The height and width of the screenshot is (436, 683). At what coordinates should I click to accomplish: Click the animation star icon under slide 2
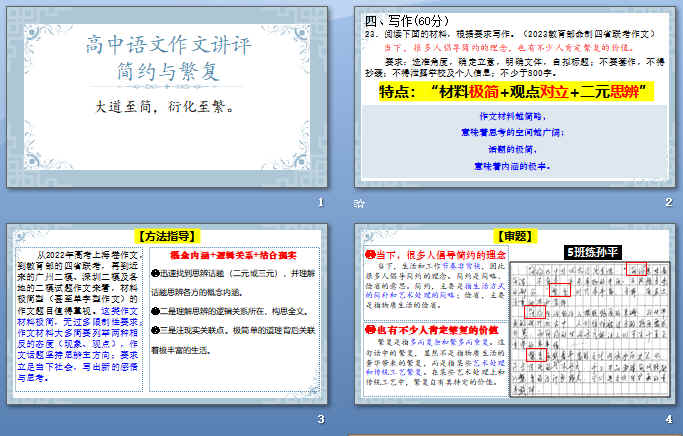click(360, 204)
